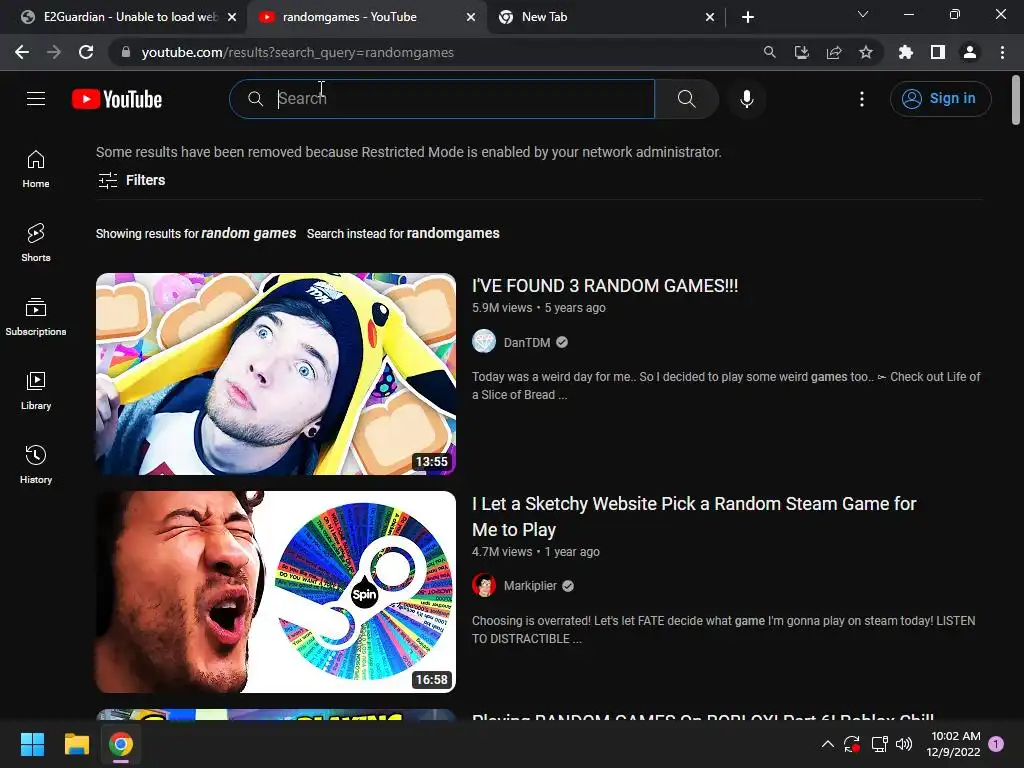This screenshot has height=768, width=1024.
Task: Open Windows Start menu
Action: (x=32, y=744)
